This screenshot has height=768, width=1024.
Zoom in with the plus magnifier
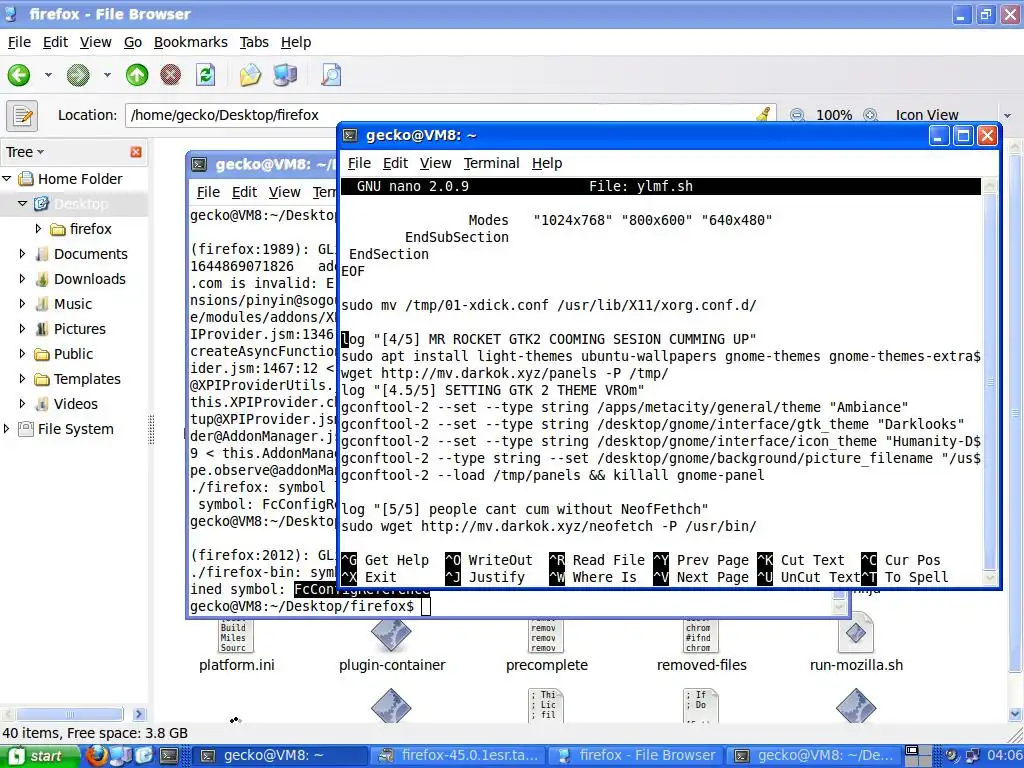point(870,116)
